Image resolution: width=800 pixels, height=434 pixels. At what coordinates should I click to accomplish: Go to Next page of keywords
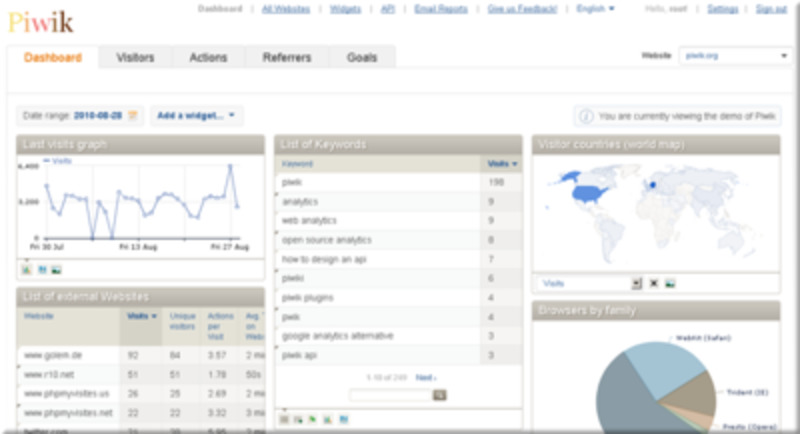426,377
